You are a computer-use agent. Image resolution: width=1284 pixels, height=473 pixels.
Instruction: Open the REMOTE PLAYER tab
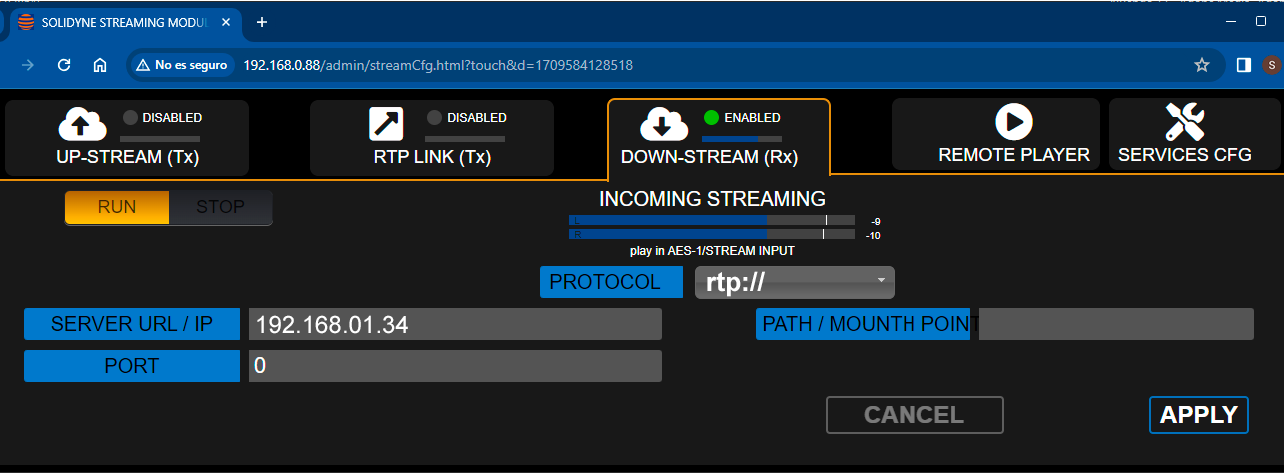pyautogui.click(x=995, y=134)
